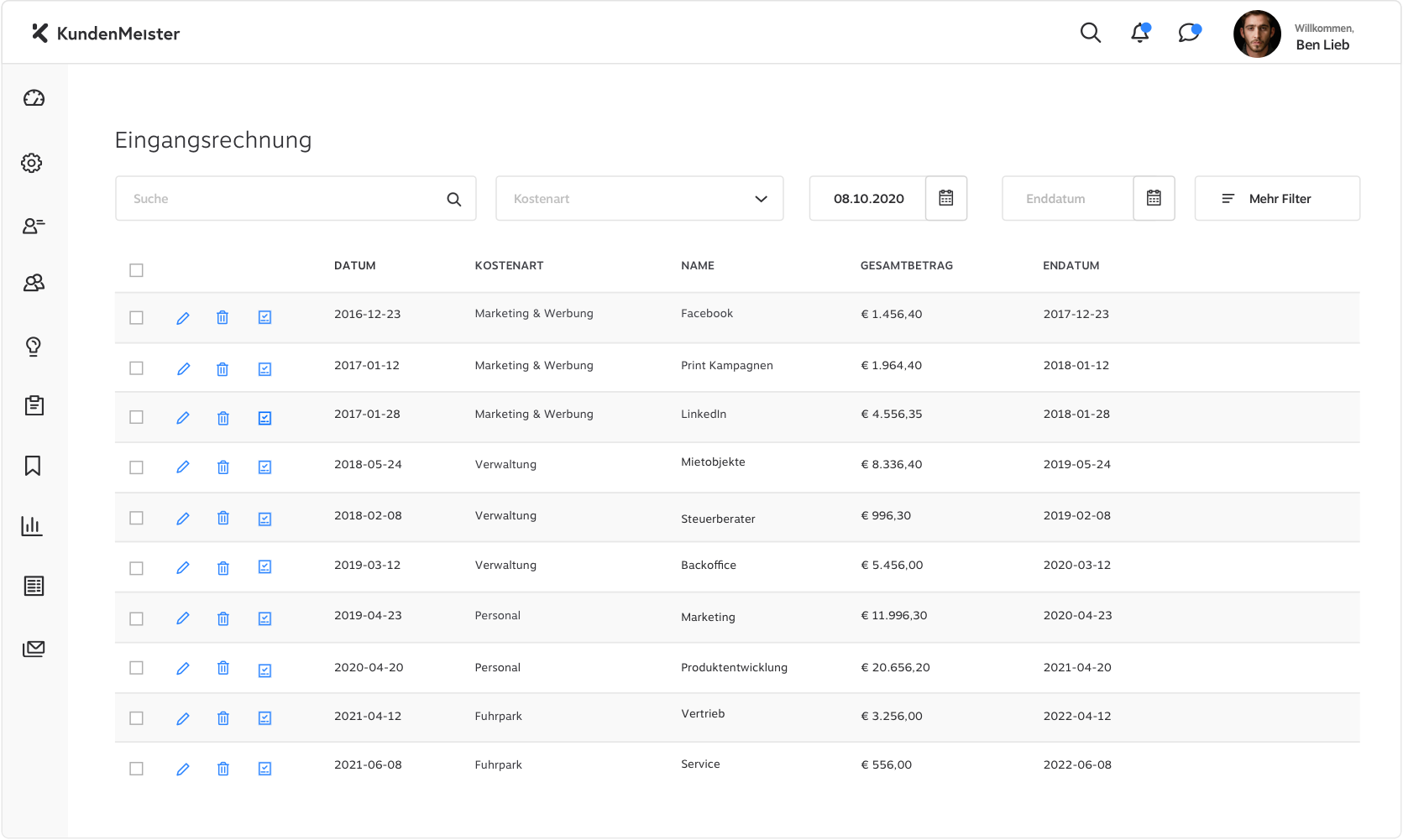1403x840 pixels.
Task: Click the search magnifier in Suche field
Action: click(x=454, y=199)
